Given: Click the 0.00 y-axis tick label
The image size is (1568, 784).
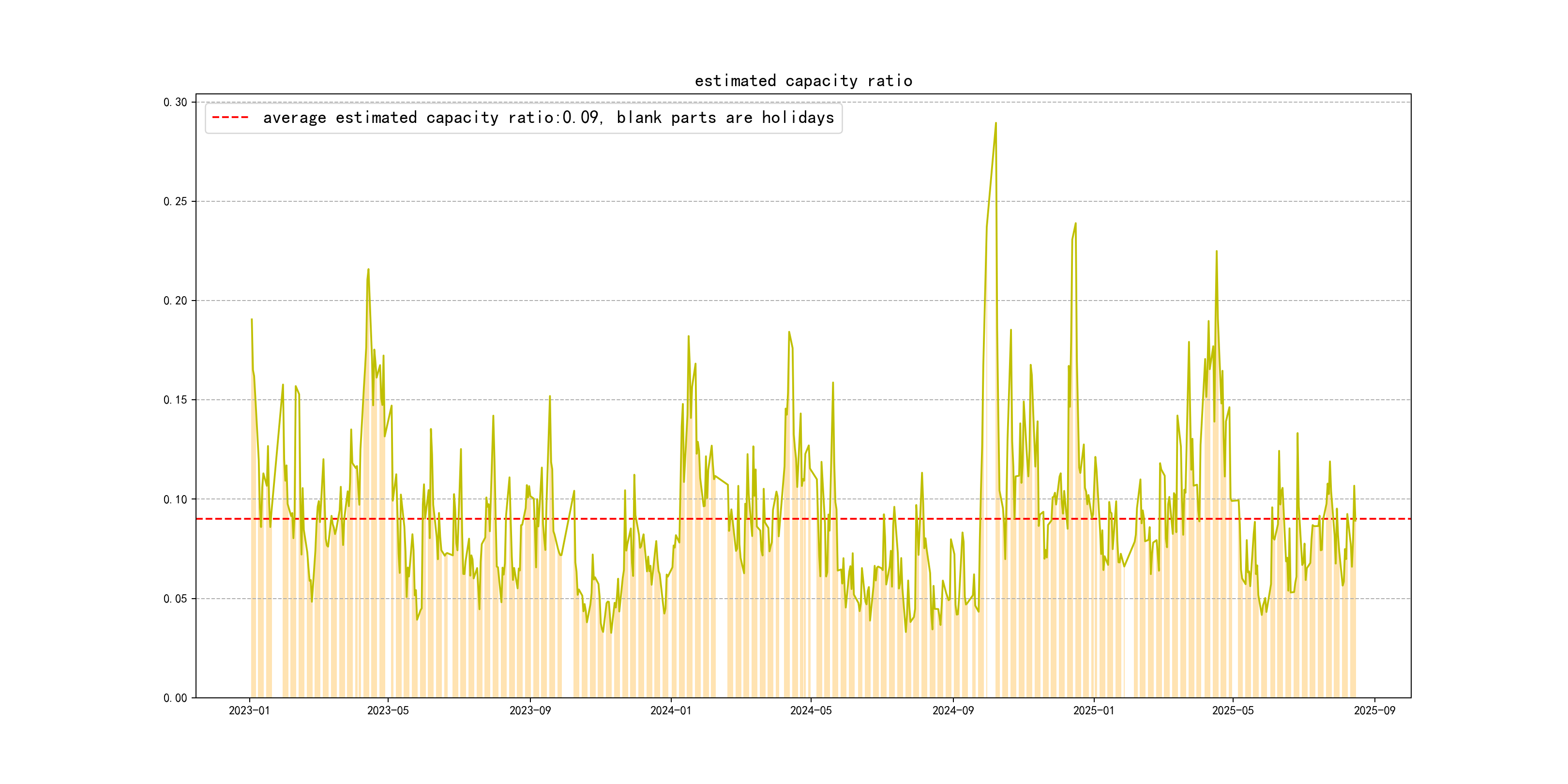Looking at the screenshot, I should (175, 698).
